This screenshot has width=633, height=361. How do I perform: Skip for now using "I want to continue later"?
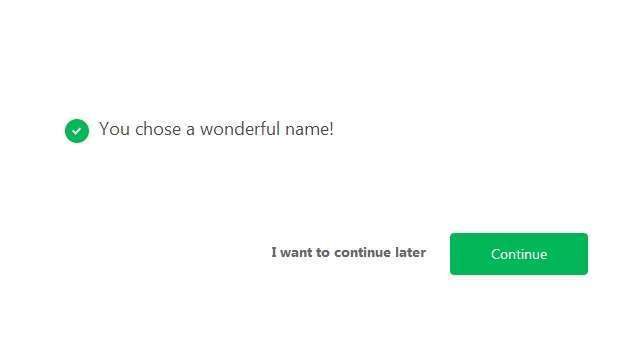[348, 252]
